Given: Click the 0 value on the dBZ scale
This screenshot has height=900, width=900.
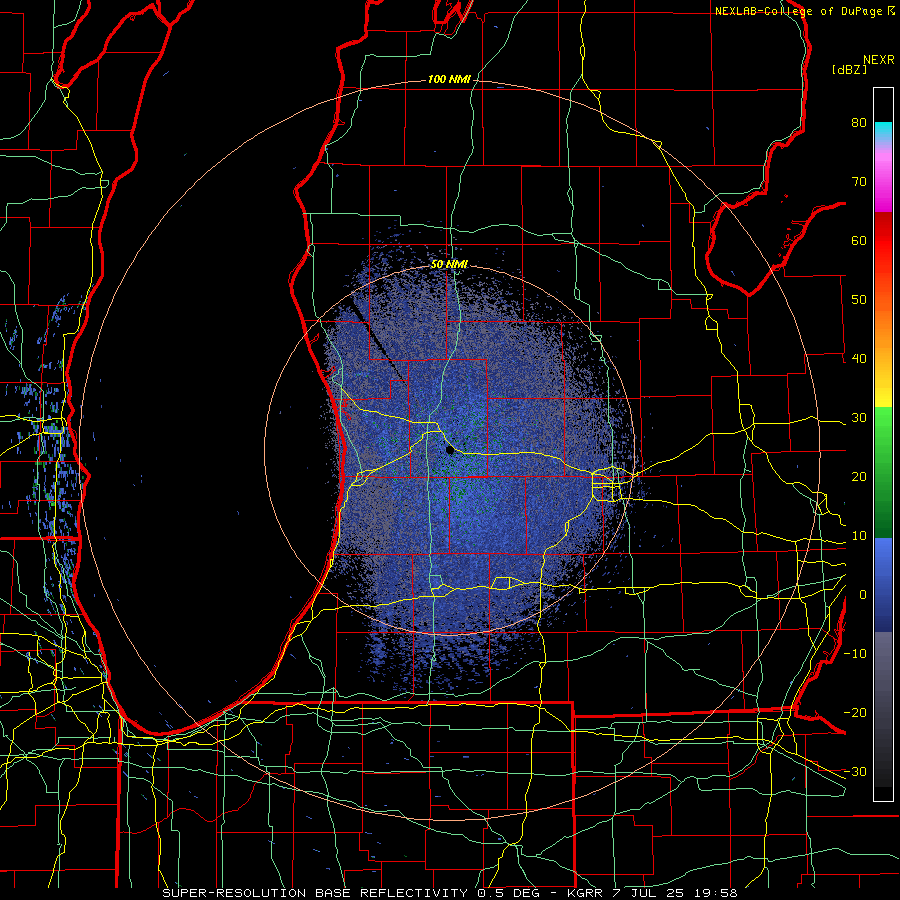Looking at the screenshot, I should click(x=862, y=595).
